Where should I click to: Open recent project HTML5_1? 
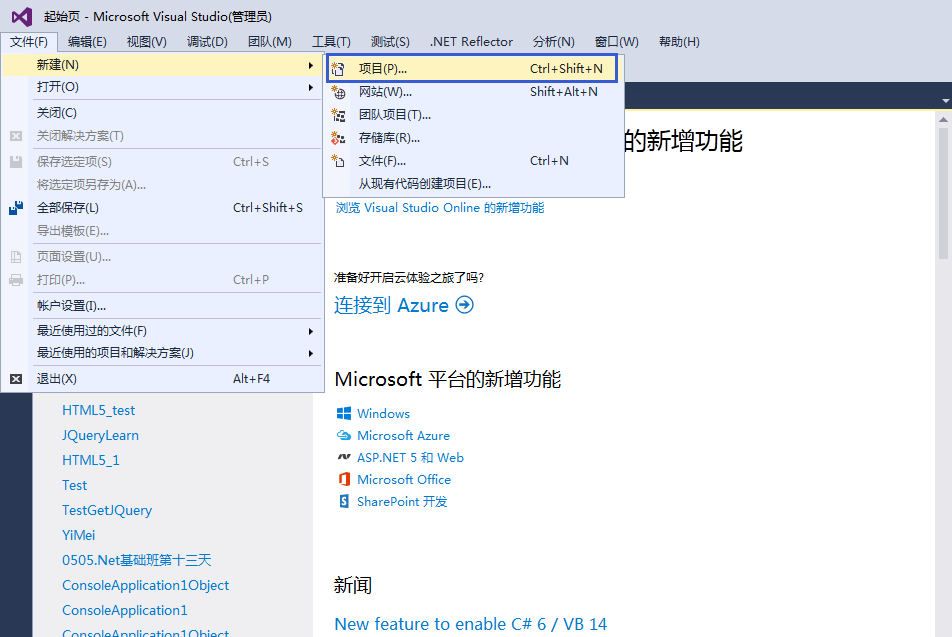click(x=90, y=460)
